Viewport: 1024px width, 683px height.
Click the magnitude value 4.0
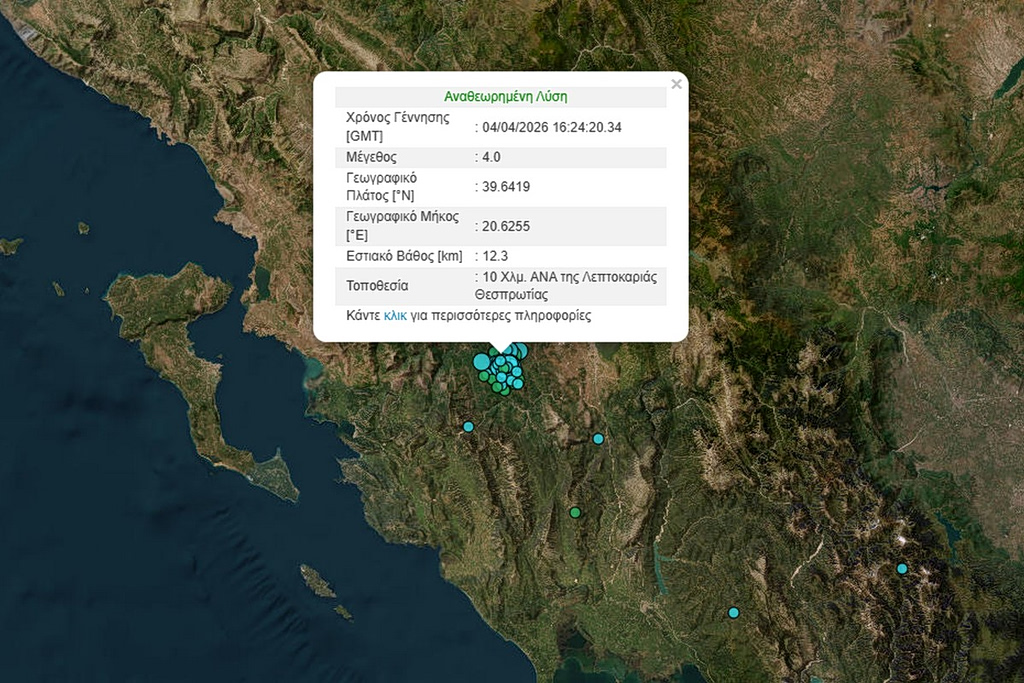click(491, 157)
